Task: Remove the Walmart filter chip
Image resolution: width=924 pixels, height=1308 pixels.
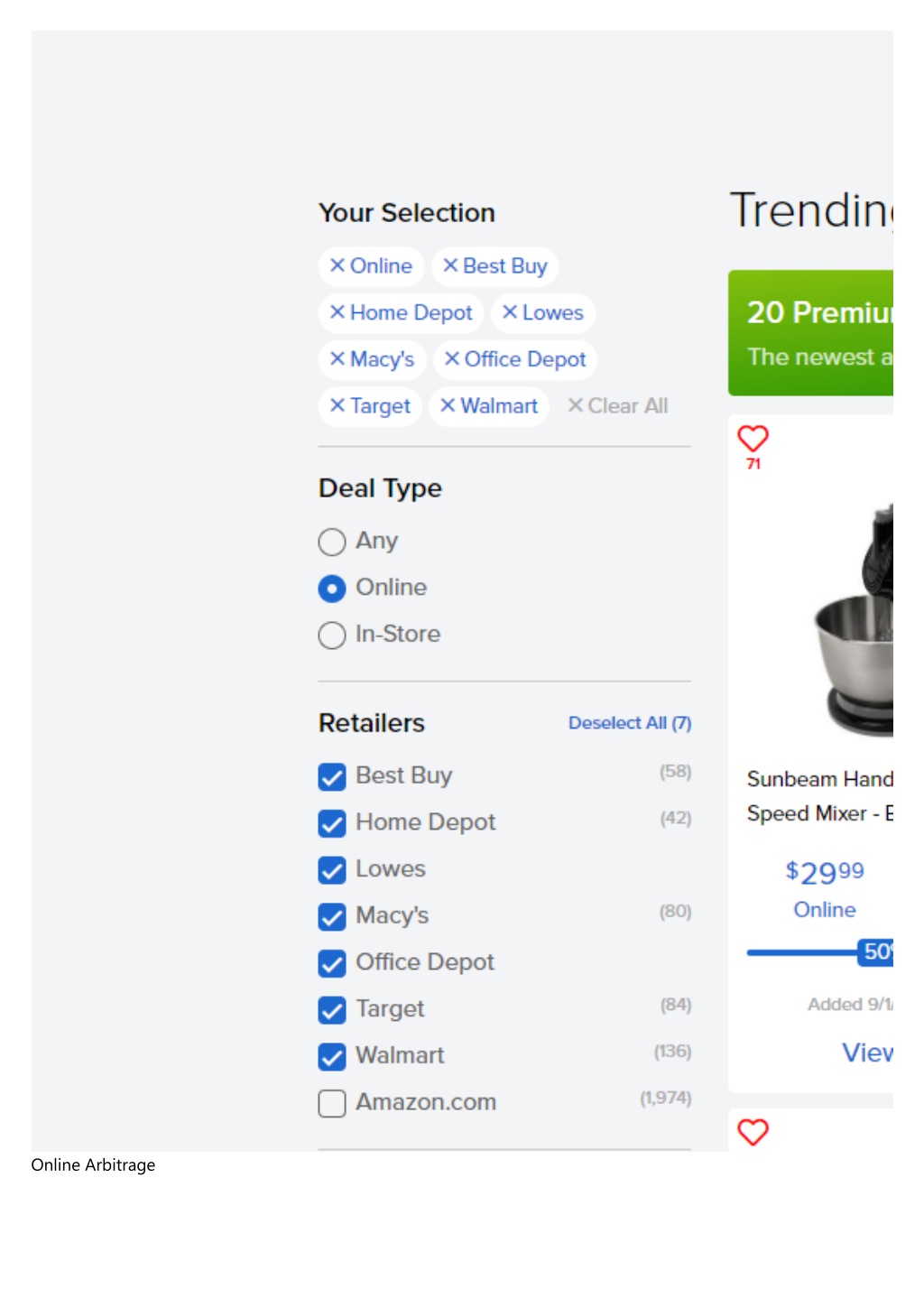Action: 489,406
